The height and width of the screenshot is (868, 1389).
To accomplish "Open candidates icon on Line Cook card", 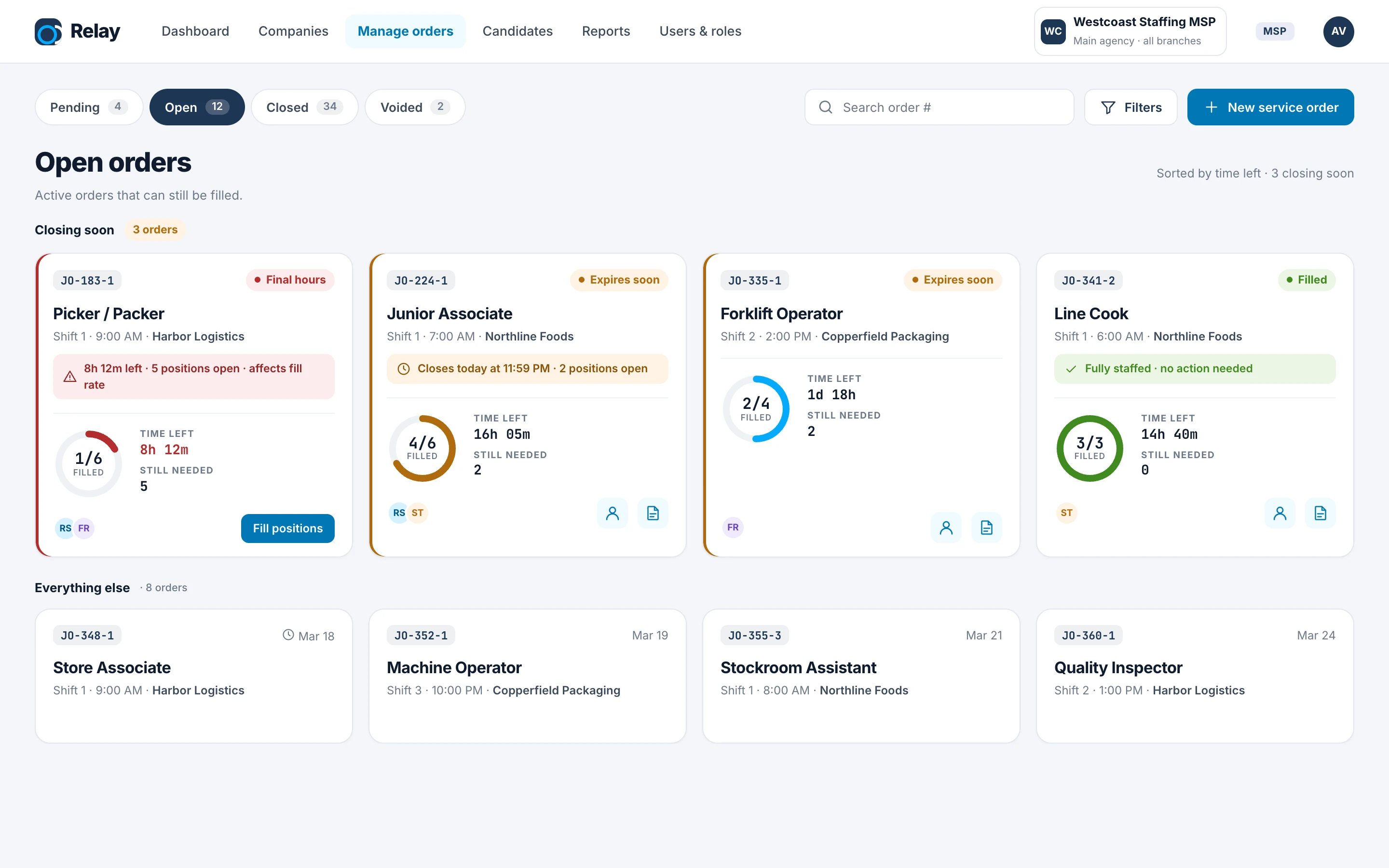I will [1280, 513].
